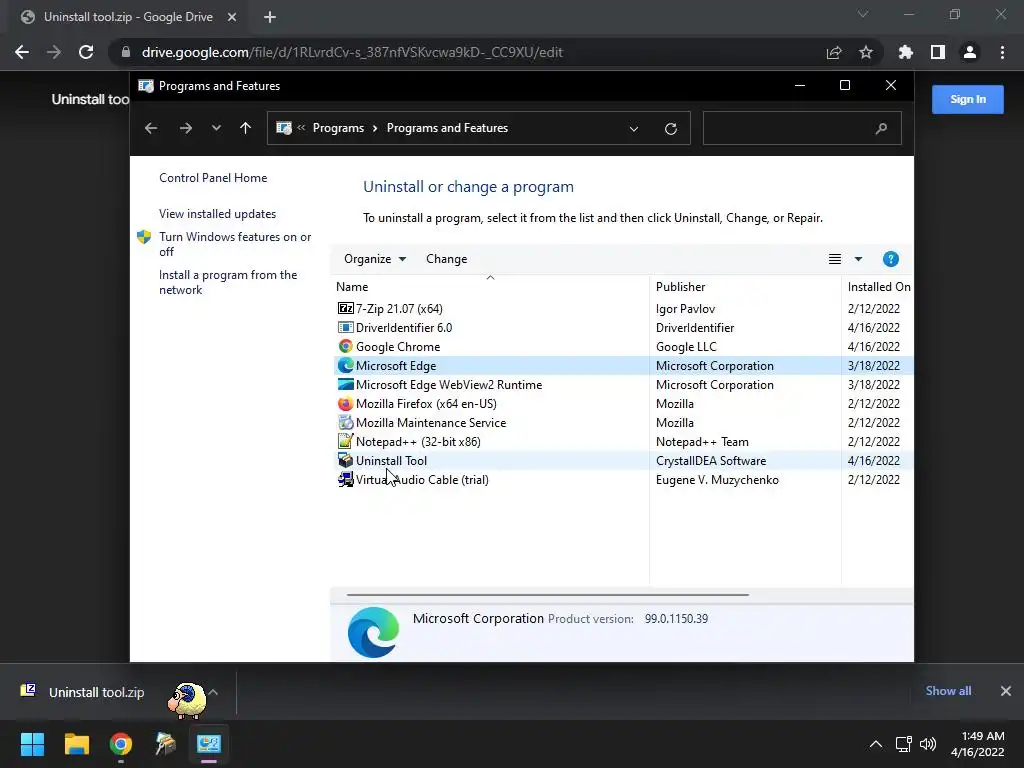Open the Programs and Features help icon
The image size is (1024, 768).
pyautogui.click(x=890, y=259)
